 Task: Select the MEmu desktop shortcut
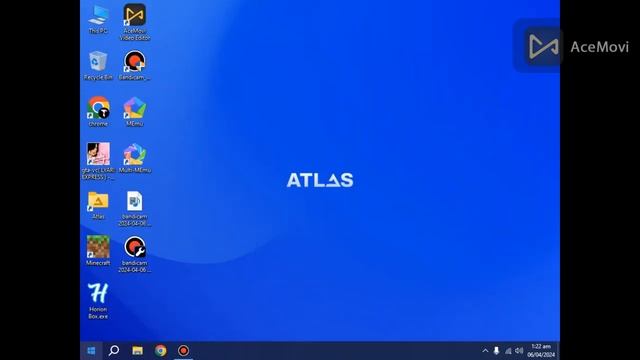135,112
